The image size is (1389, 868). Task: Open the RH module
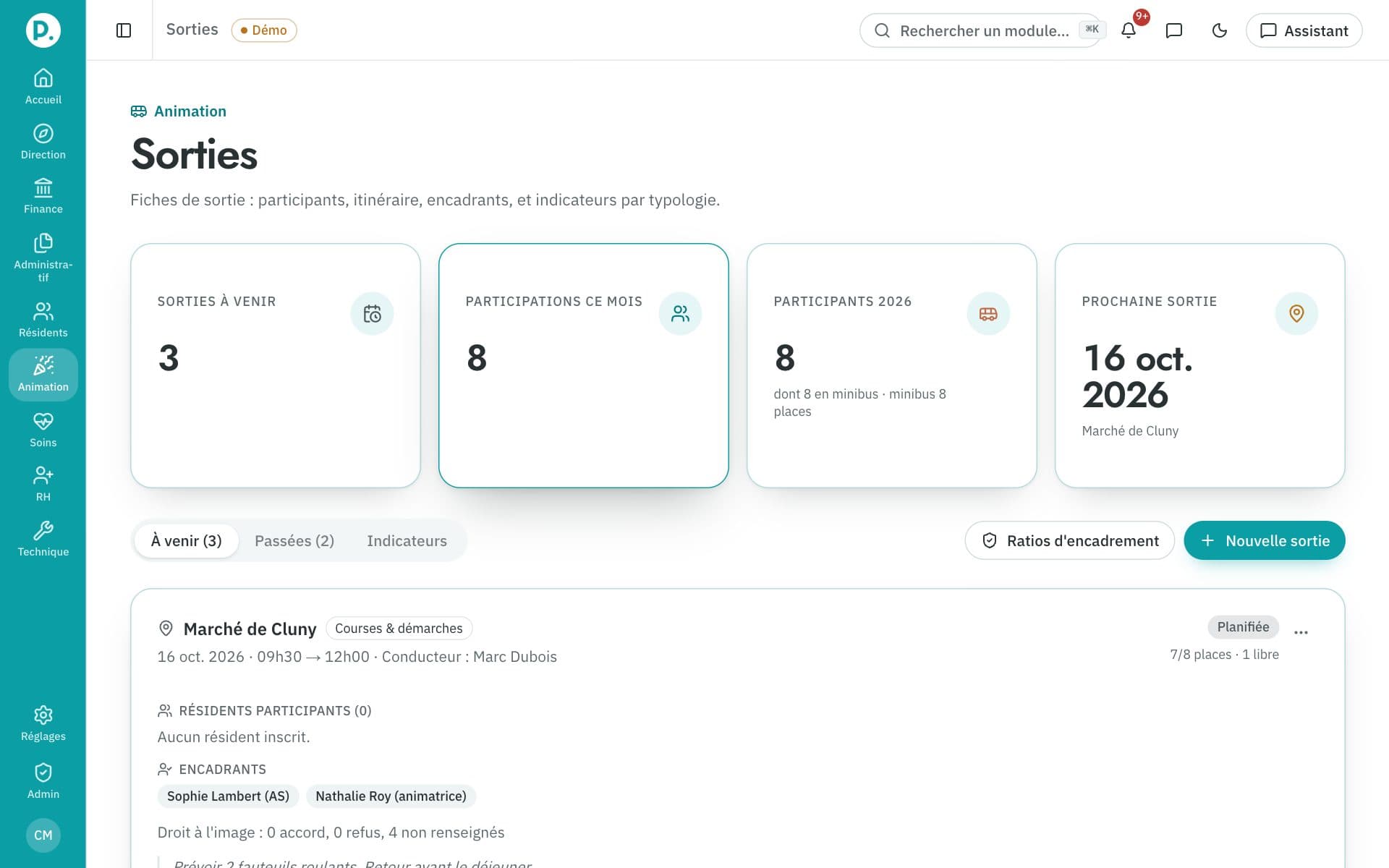click(x=43, y=485)
